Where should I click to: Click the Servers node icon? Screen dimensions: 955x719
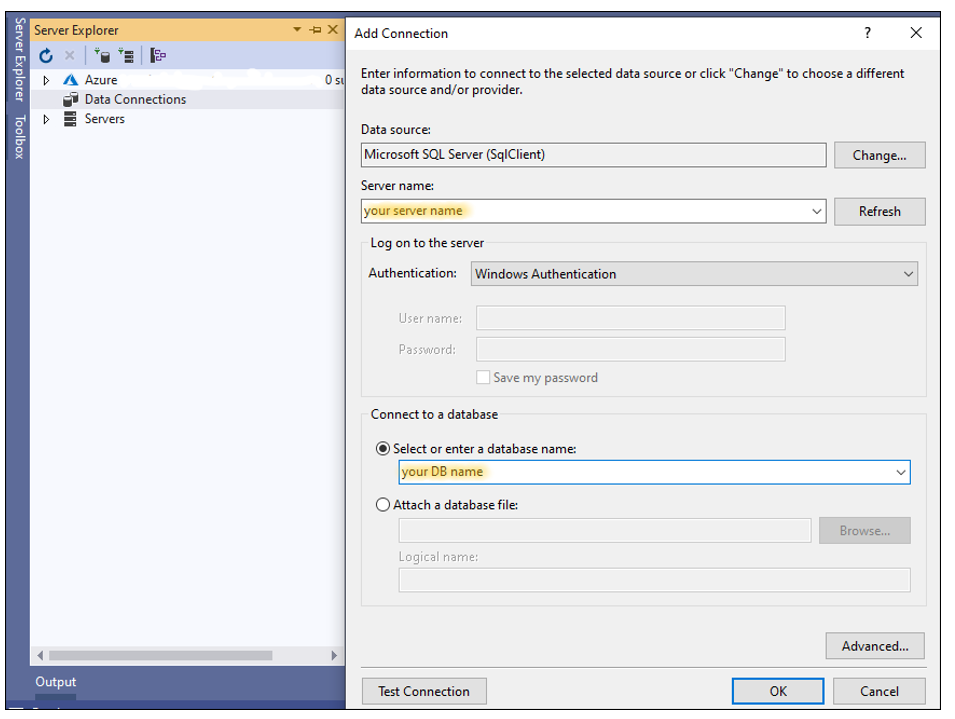coord(70,119)
